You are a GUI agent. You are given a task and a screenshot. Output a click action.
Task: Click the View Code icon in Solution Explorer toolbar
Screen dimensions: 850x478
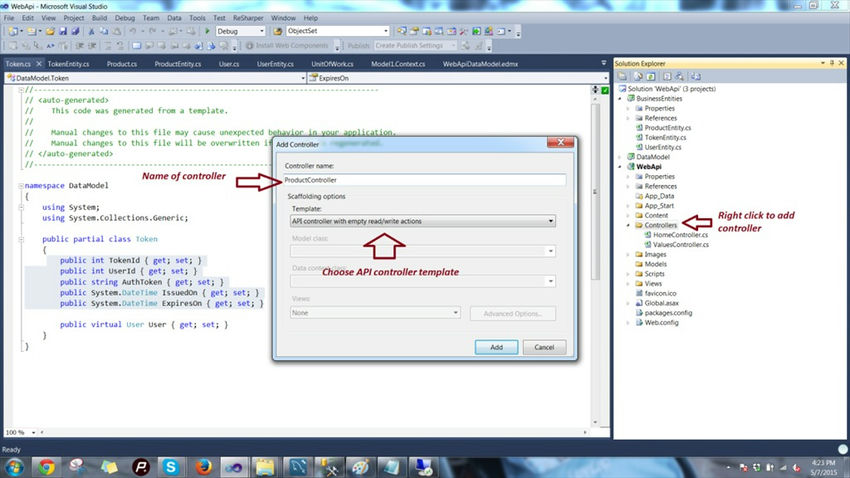667,76
